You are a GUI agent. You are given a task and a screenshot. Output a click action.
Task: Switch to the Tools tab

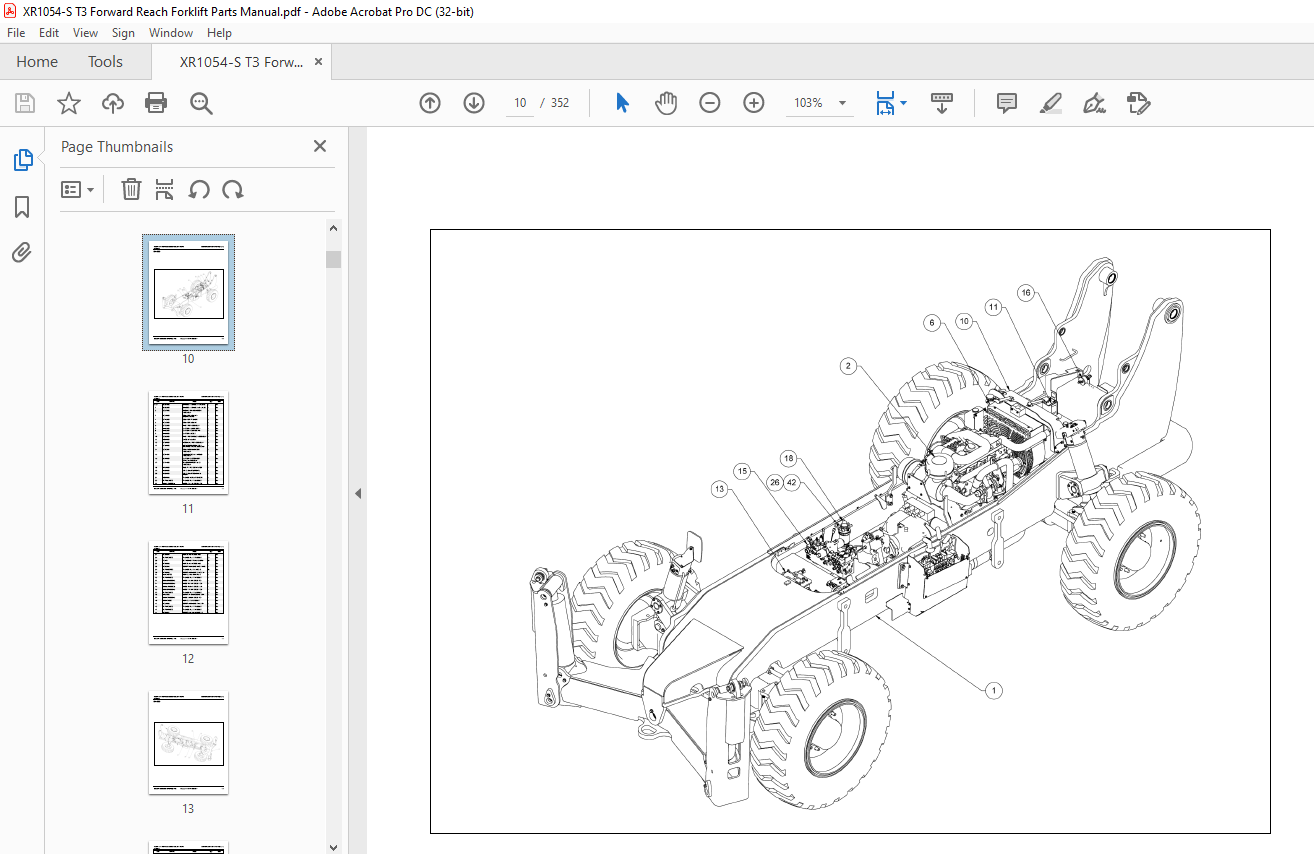click(105, 62)
